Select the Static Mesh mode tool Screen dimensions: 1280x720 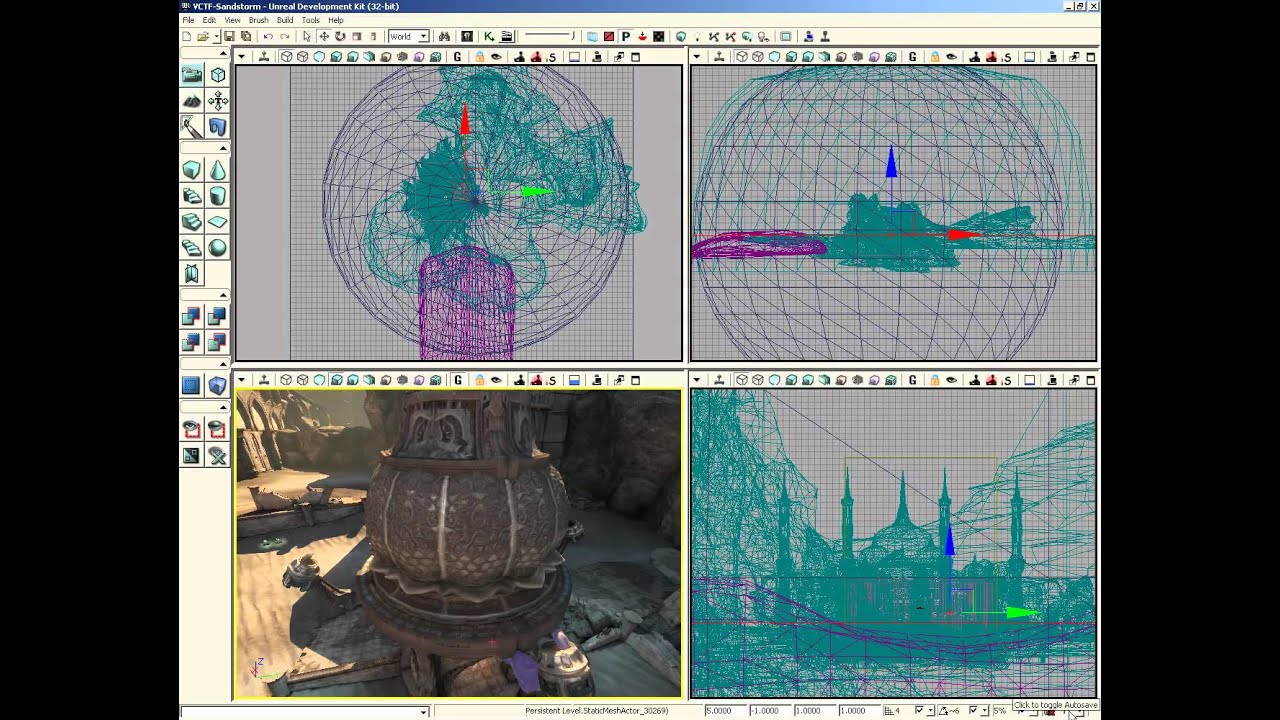[217, 127]
